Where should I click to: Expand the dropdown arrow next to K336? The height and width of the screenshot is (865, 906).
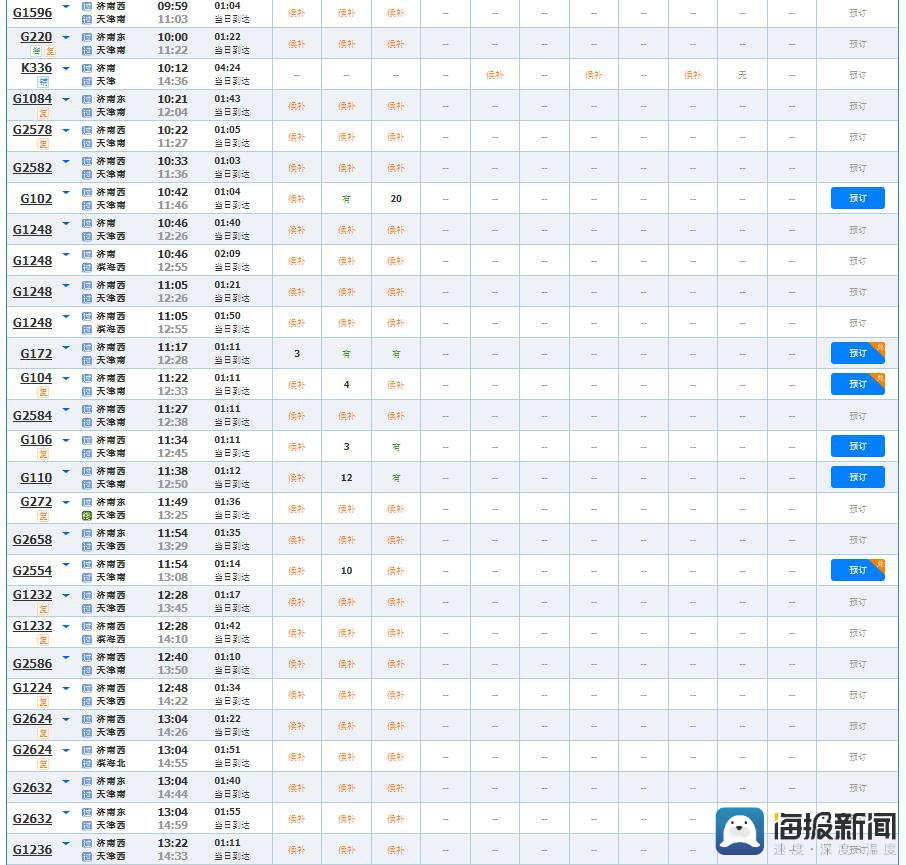(66, 68)
